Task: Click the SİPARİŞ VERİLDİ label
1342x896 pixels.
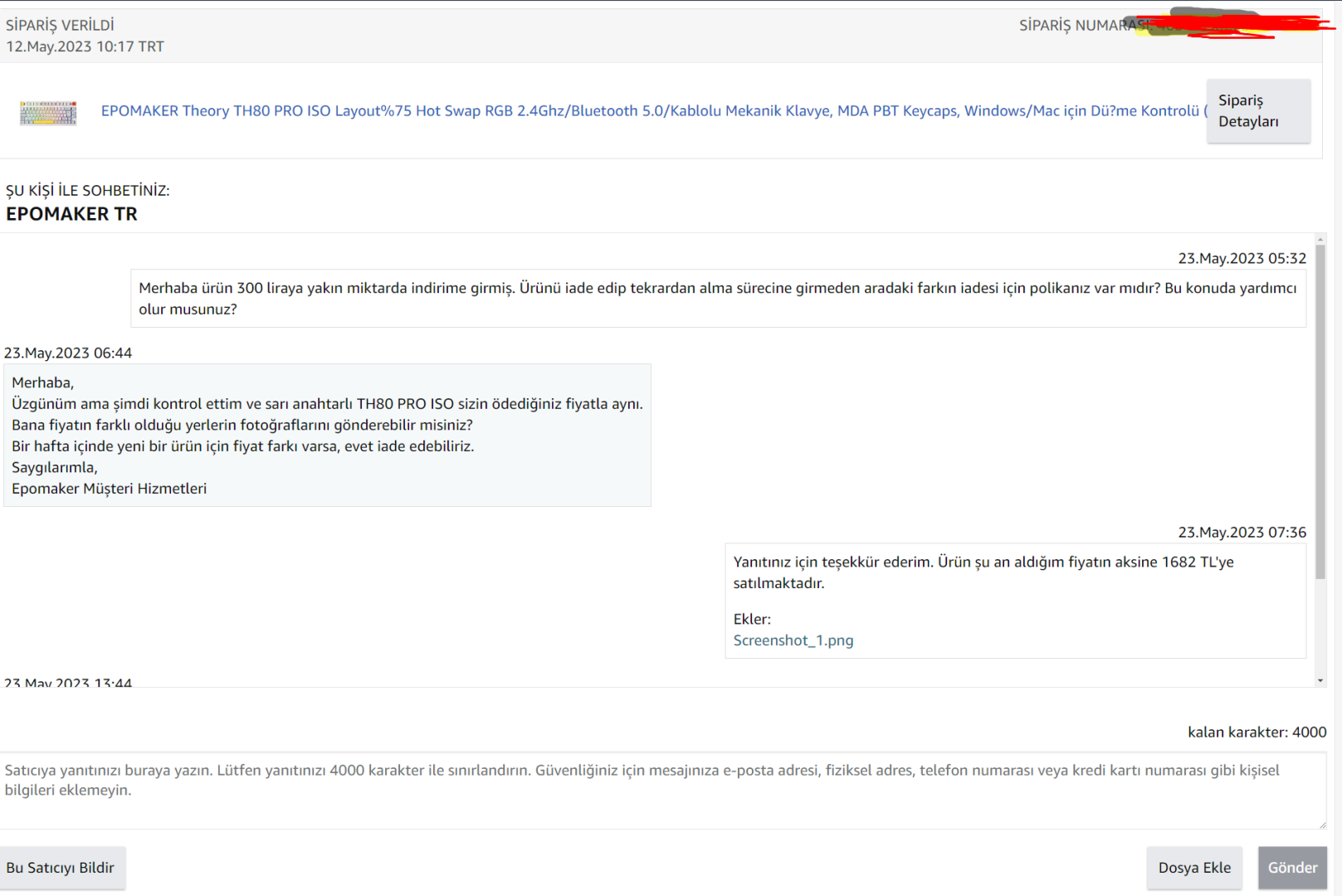Action: tap(60, 25)
